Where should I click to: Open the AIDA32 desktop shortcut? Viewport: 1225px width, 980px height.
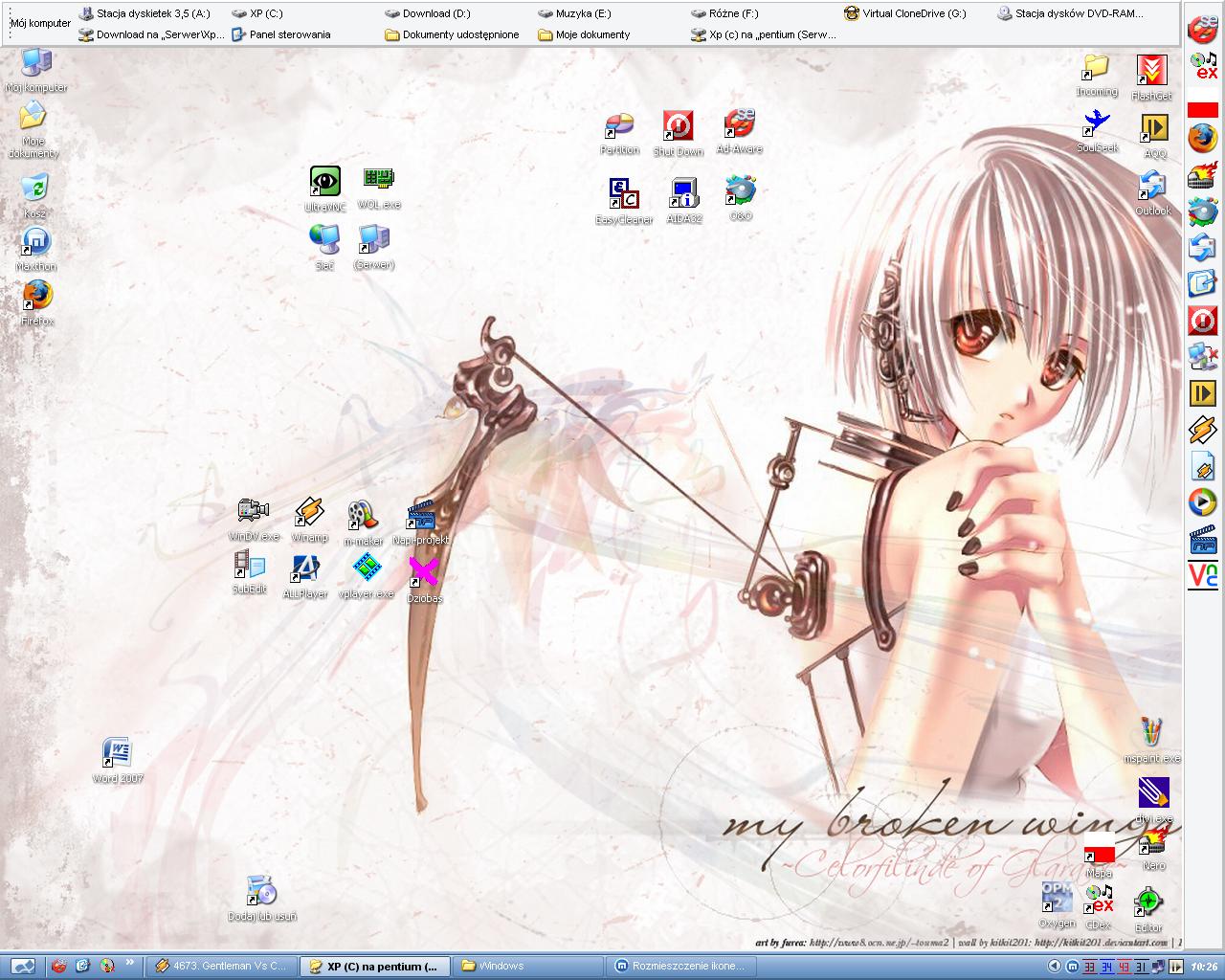click(x=683, y=201)
